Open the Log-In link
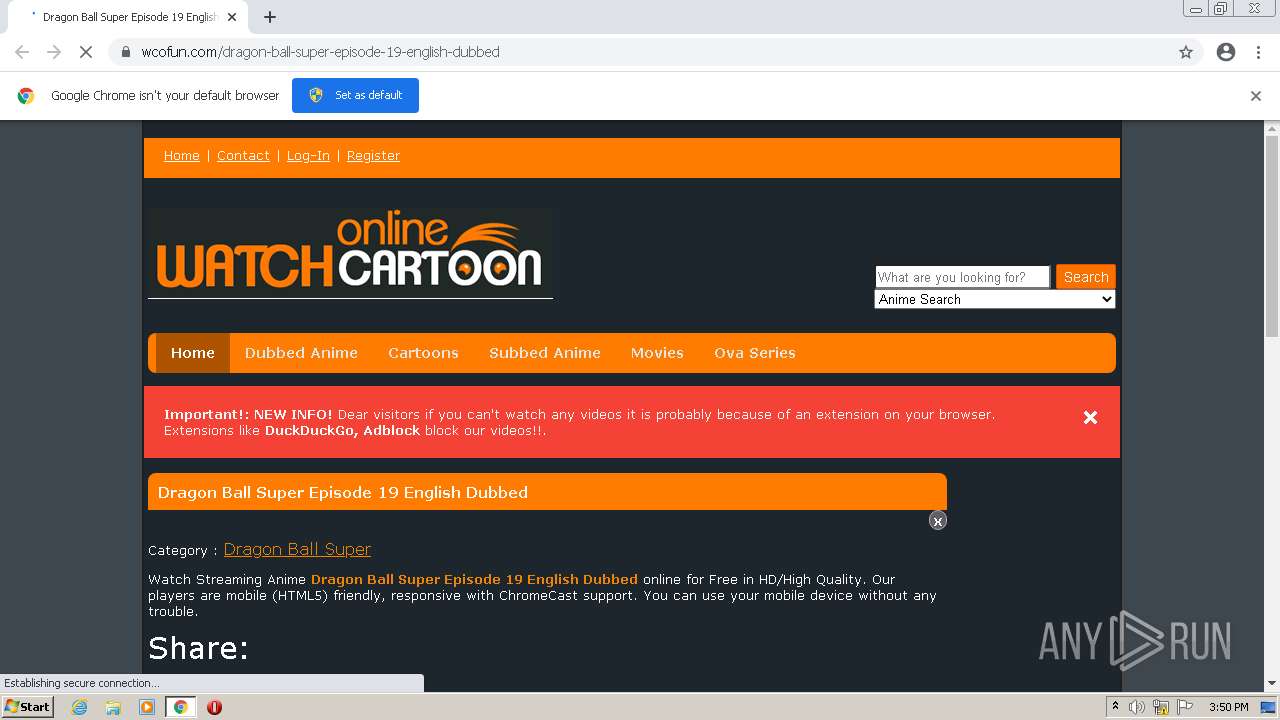The width and height of the screenshot is (1280, 720). click(x=308, y=156)
